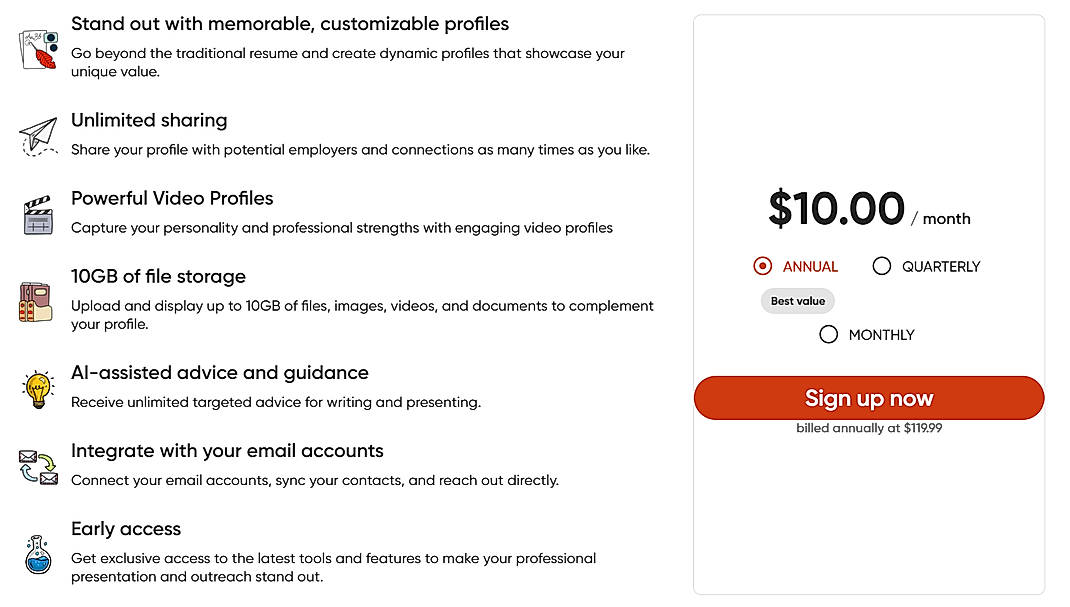This screenshot has height=607, width=1070.
Task: Select the QUARTERLY billing option
Action: tap(881, 266)
